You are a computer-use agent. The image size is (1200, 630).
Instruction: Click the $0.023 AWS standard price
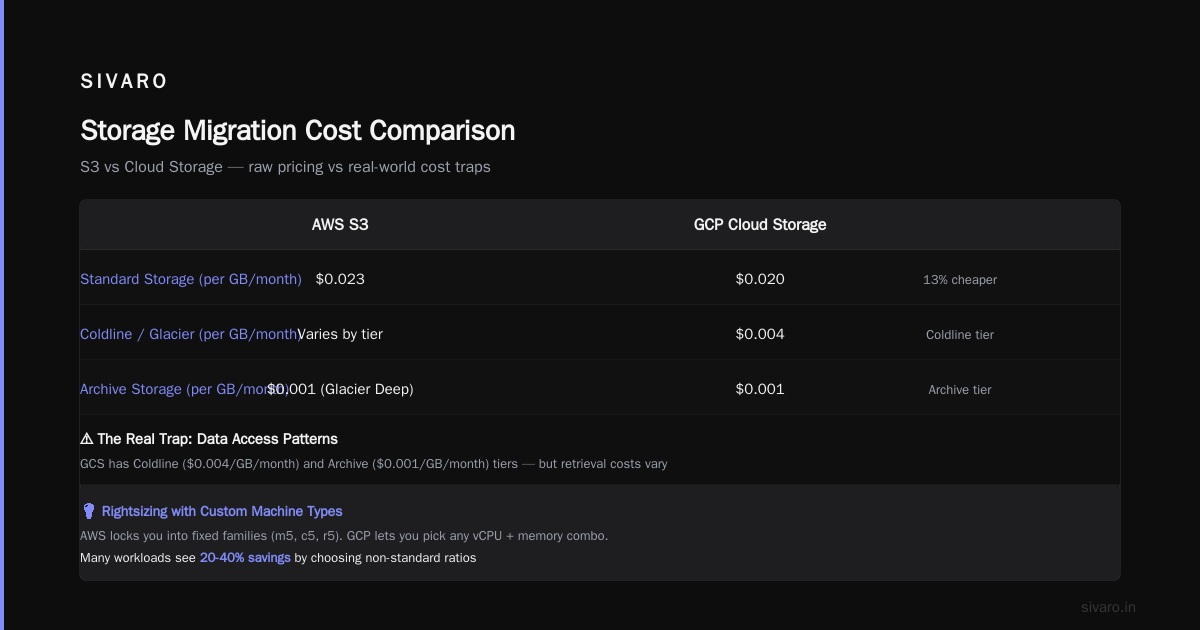tap(340, 279)
